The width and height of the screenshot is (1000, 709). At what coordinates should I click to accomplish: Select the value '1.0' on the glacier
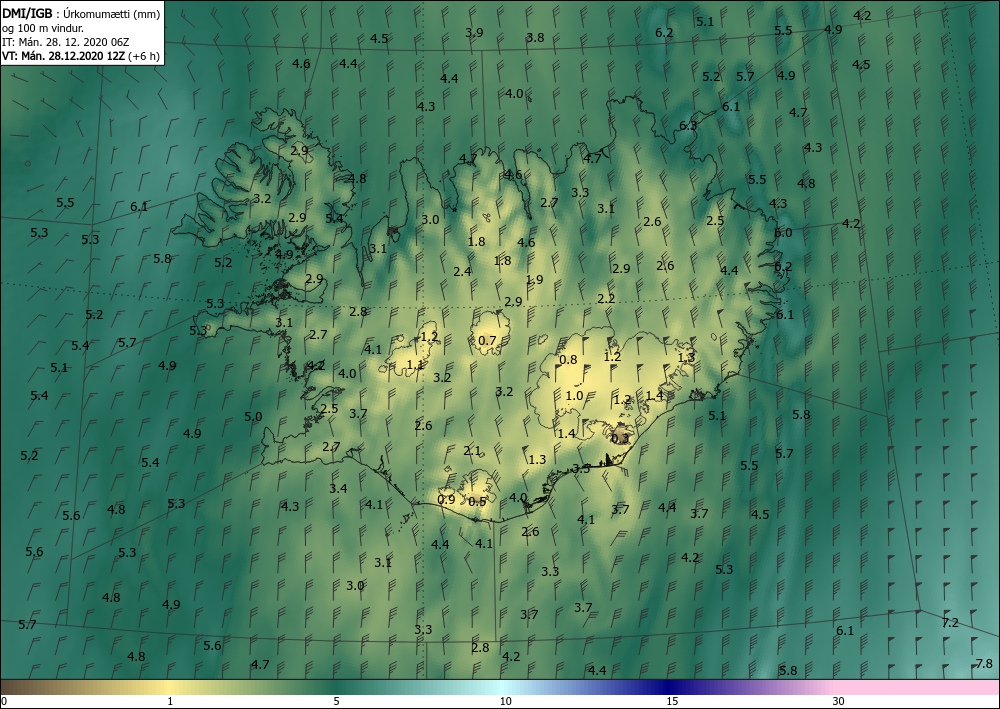pyautogui.click(x=574, y=395)
